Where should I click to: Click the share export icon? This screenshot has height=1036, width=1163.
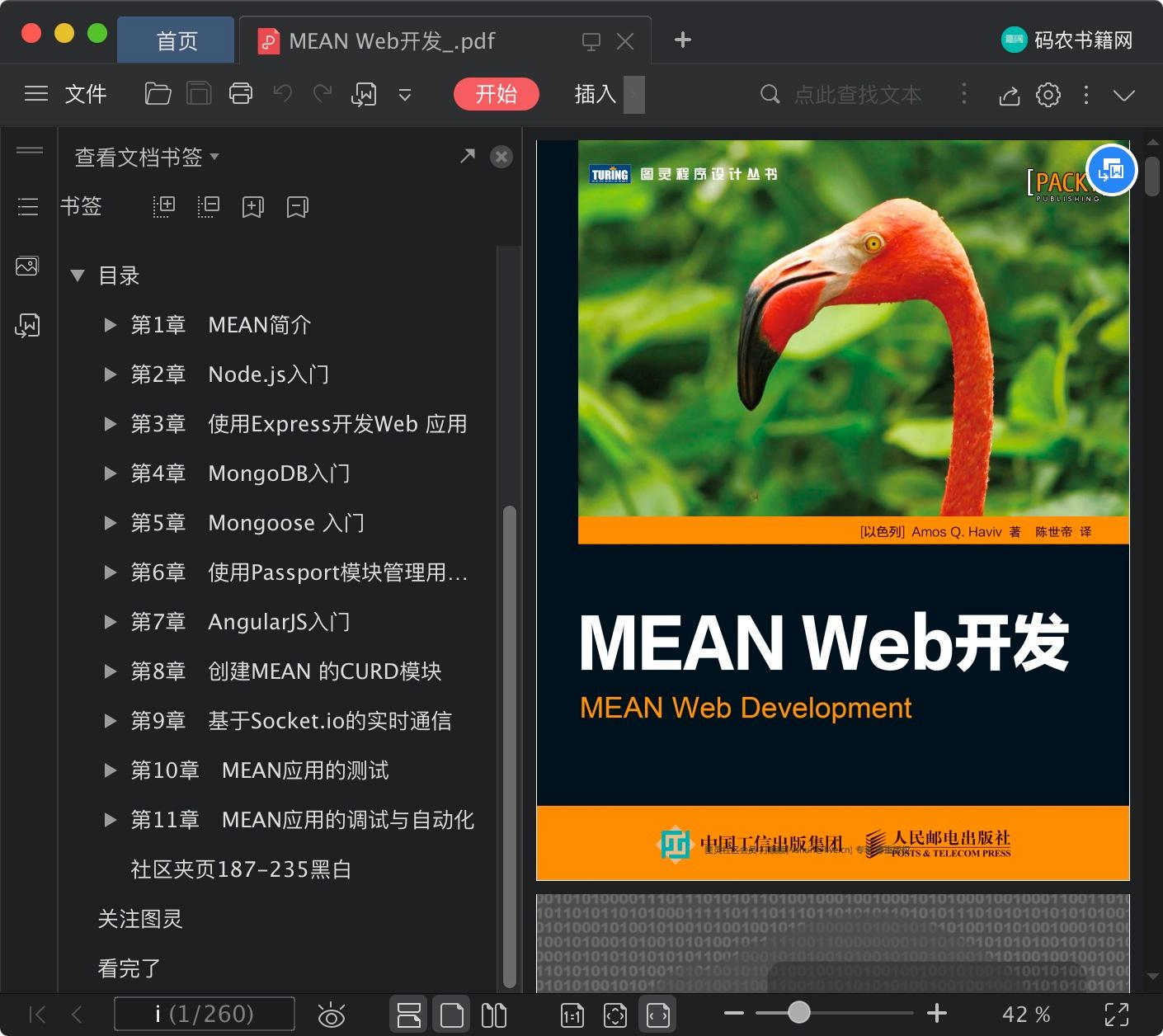click(1010, 96)
